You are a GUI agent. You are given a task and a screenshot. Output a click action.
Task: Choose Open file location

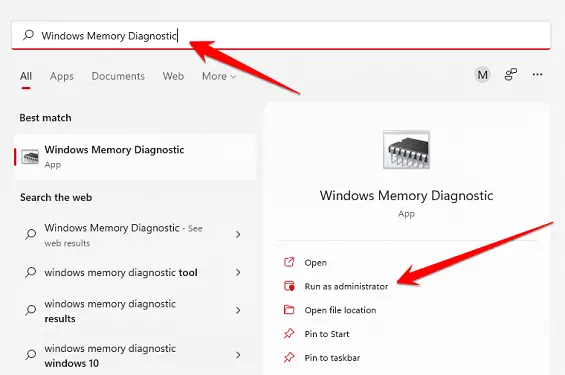pyautogui.click(x=340, y=310)
